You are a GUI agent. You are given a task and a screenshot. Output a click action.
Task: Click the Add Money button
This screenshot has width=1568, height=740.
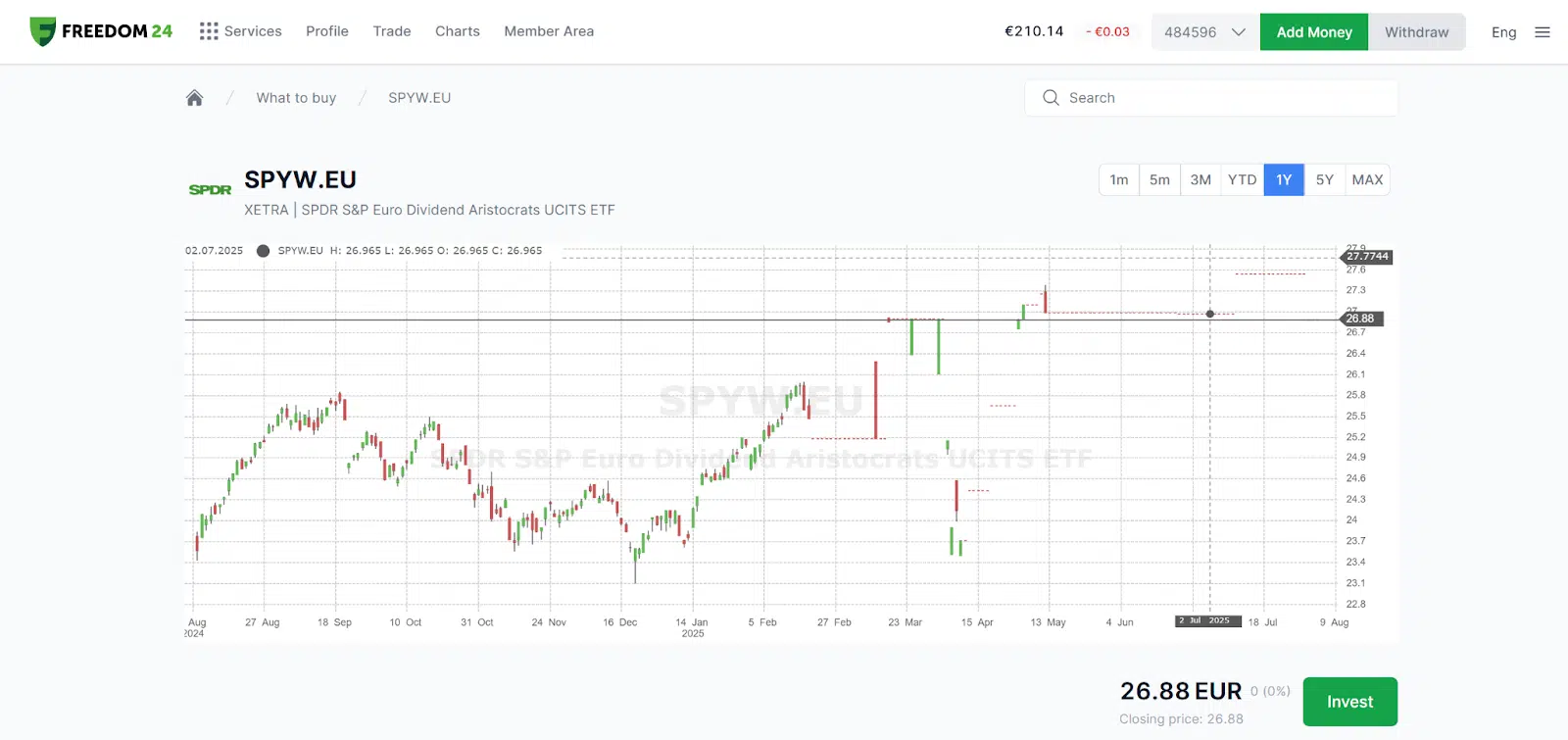click(x=1314, y=32)
